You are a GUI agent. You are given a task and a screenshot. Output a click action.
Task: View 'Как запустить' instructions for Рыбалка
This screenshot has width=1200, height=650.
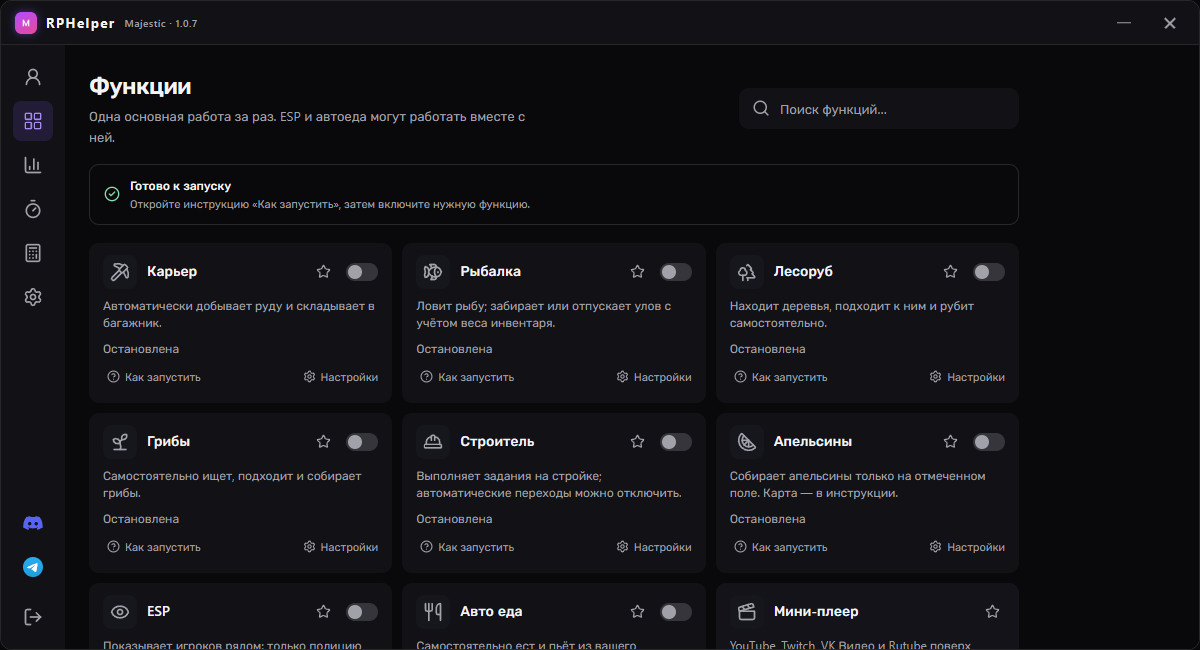click(x=467, y=377)
